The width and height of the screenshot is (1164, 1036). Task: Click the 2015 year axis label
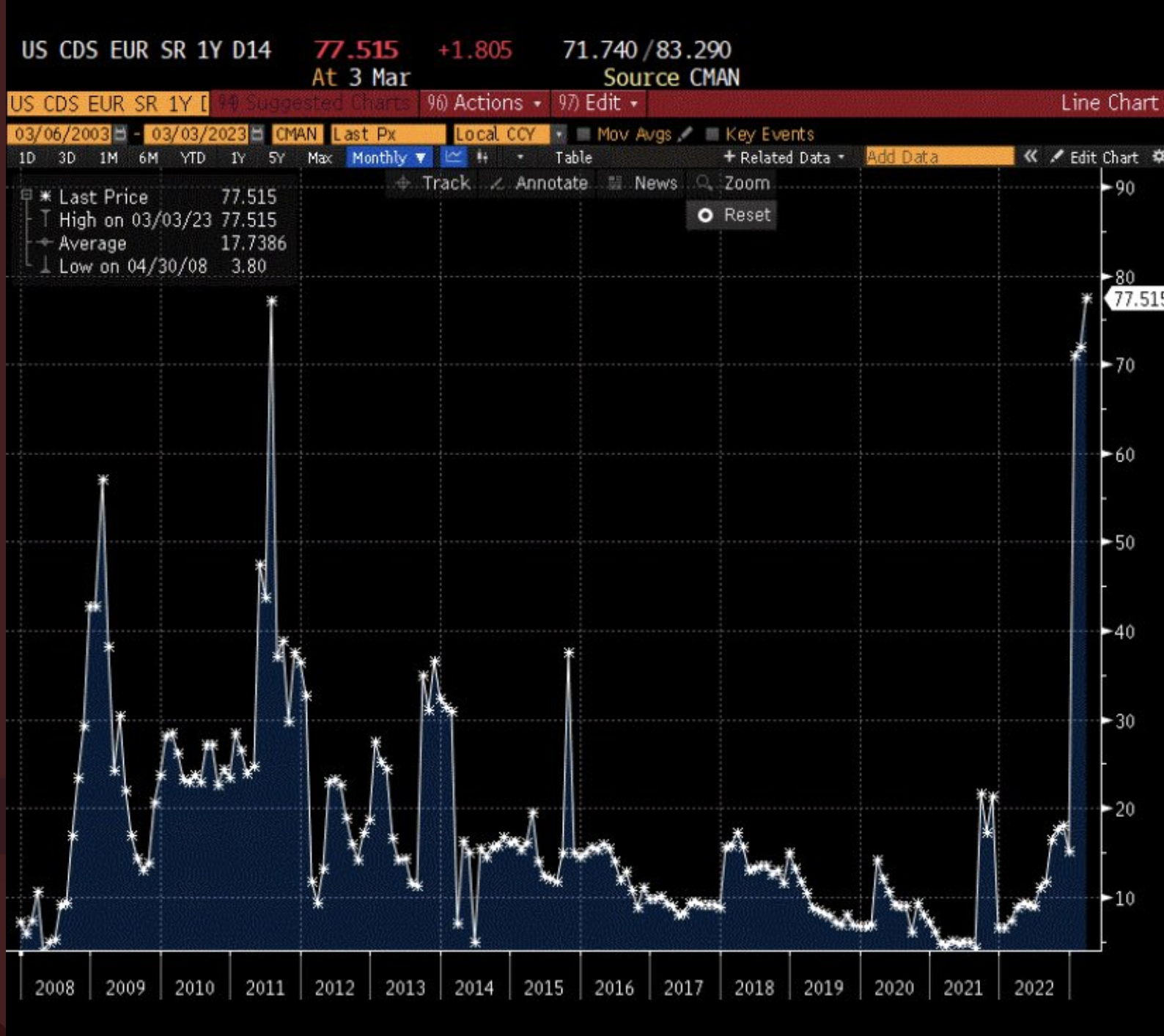(544, 988)
